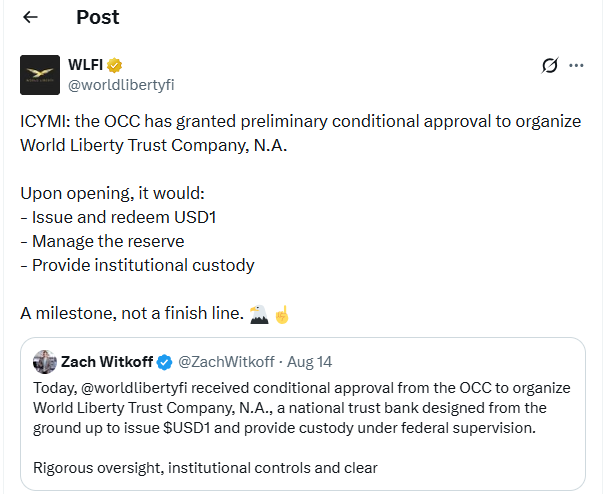Click the $USD1 cashtag in quoted post

pos(187,428)
